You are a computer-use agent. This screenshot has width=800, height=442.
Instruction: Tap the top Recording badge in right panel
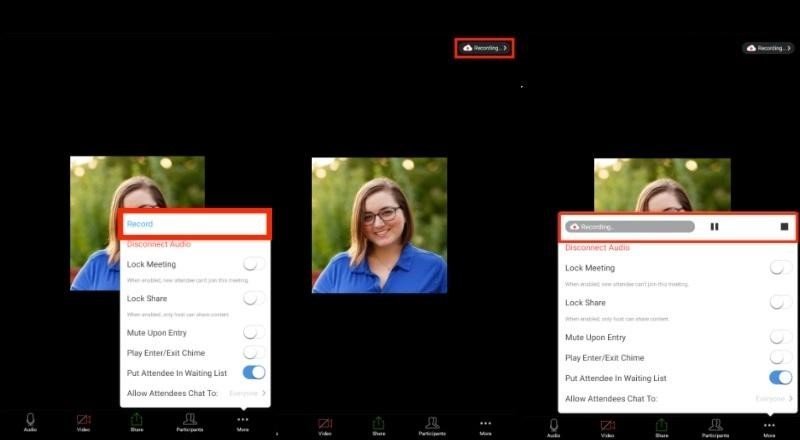[768, 48]
